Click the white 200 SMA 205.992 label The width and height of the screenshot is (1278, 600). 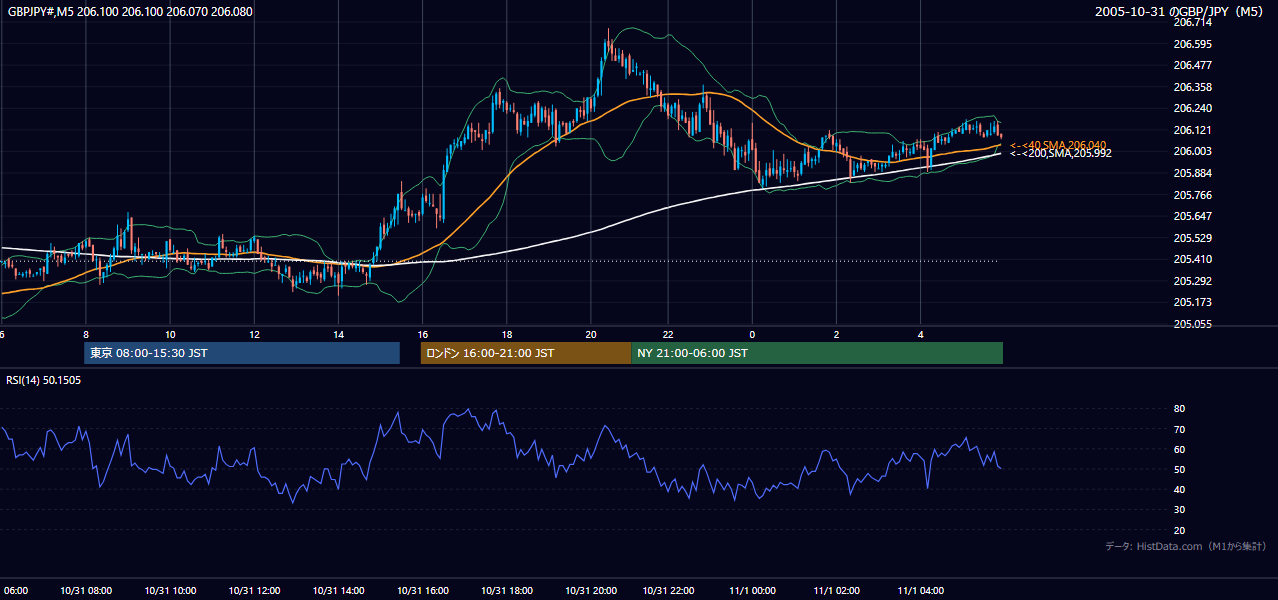click(x=1060, y=154)
